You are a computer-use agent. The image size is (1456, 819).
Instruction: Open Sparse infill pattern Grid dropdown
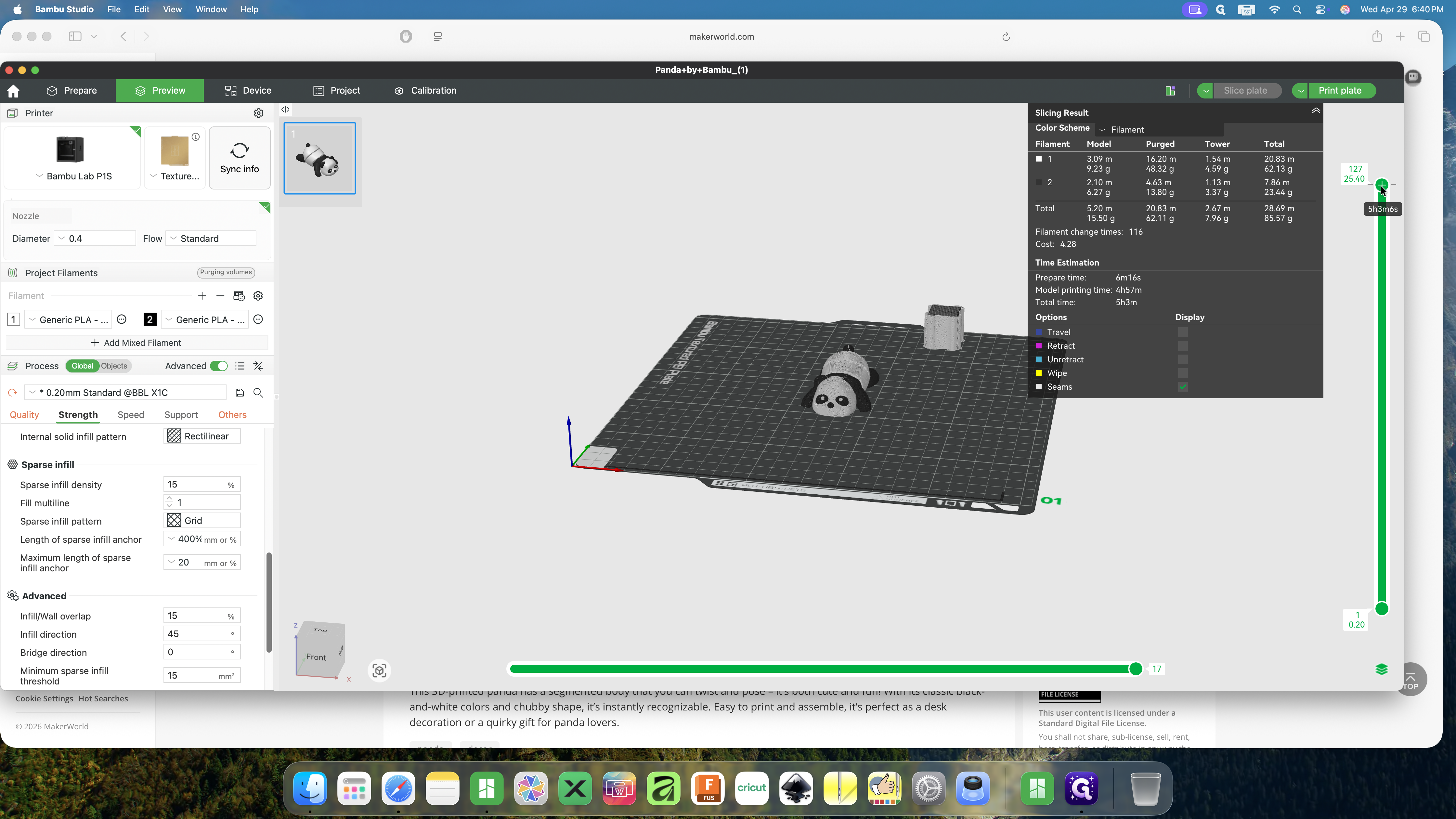tap(202, 521)
